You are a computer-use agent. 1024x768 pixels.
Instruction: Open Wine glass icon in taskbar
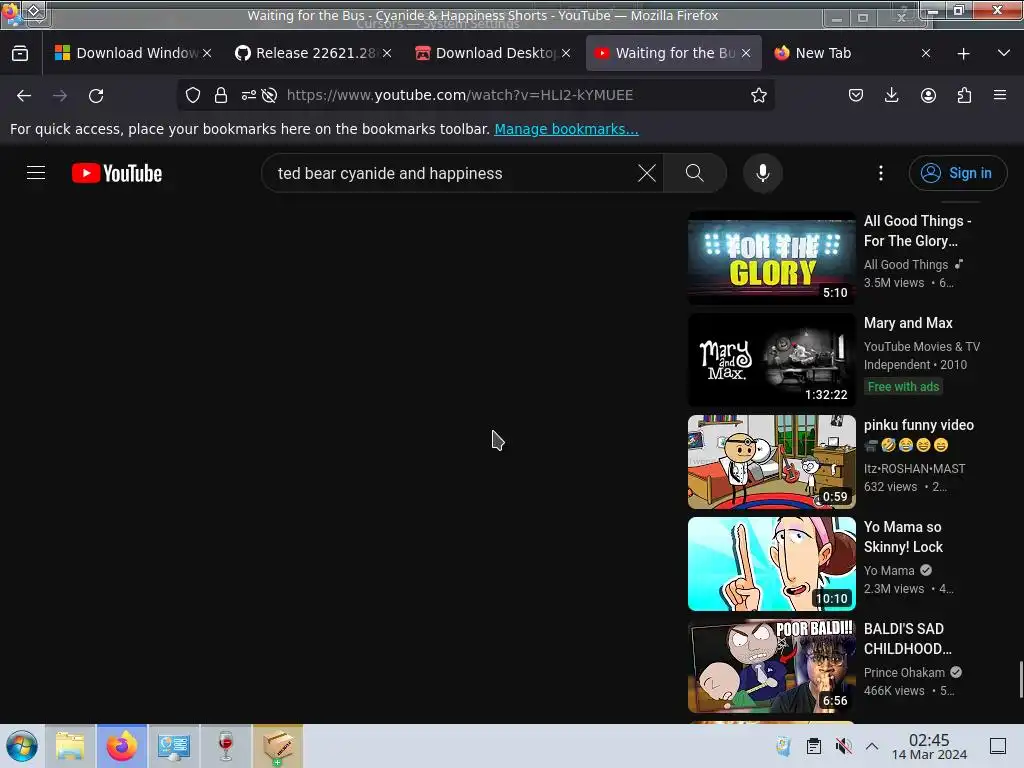pyautogui.click(x=225, y=746)
